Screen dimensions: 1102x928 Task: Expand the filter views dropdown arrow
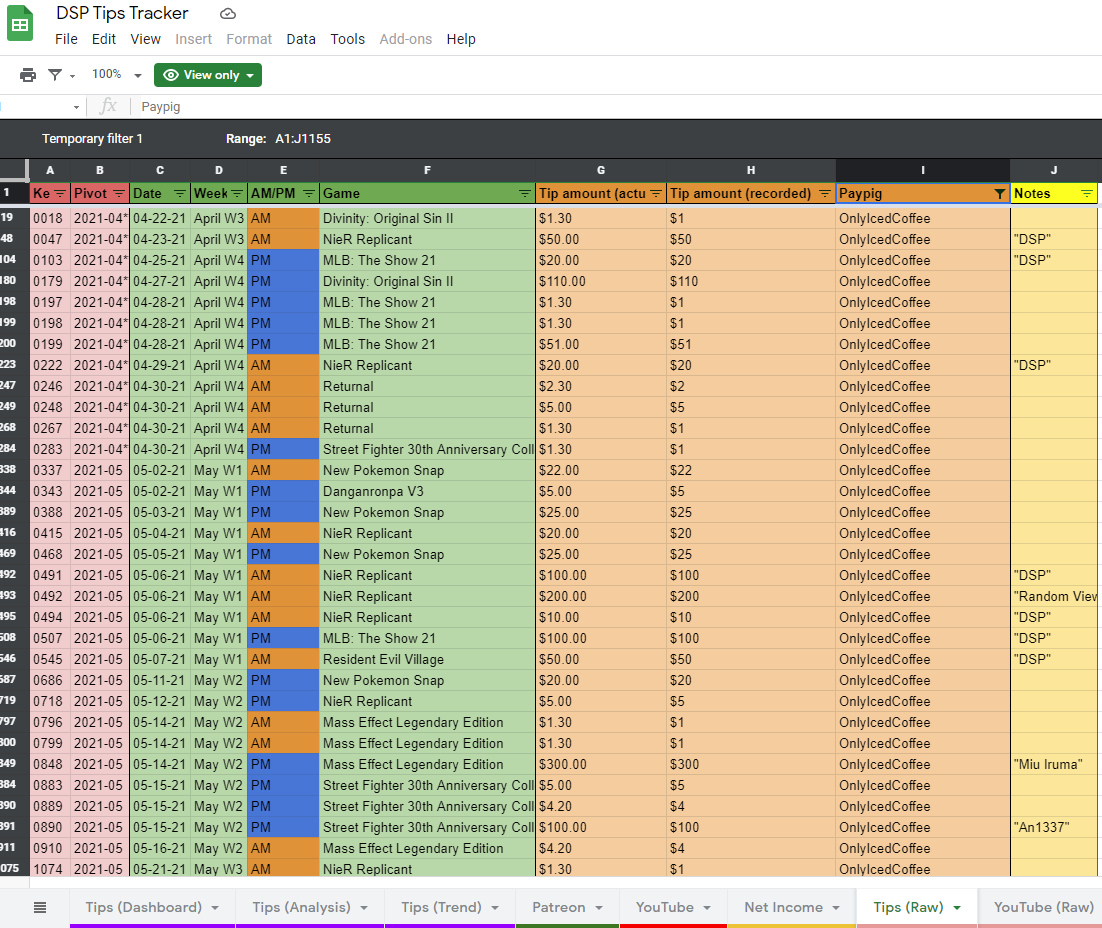tap(72, 76)
